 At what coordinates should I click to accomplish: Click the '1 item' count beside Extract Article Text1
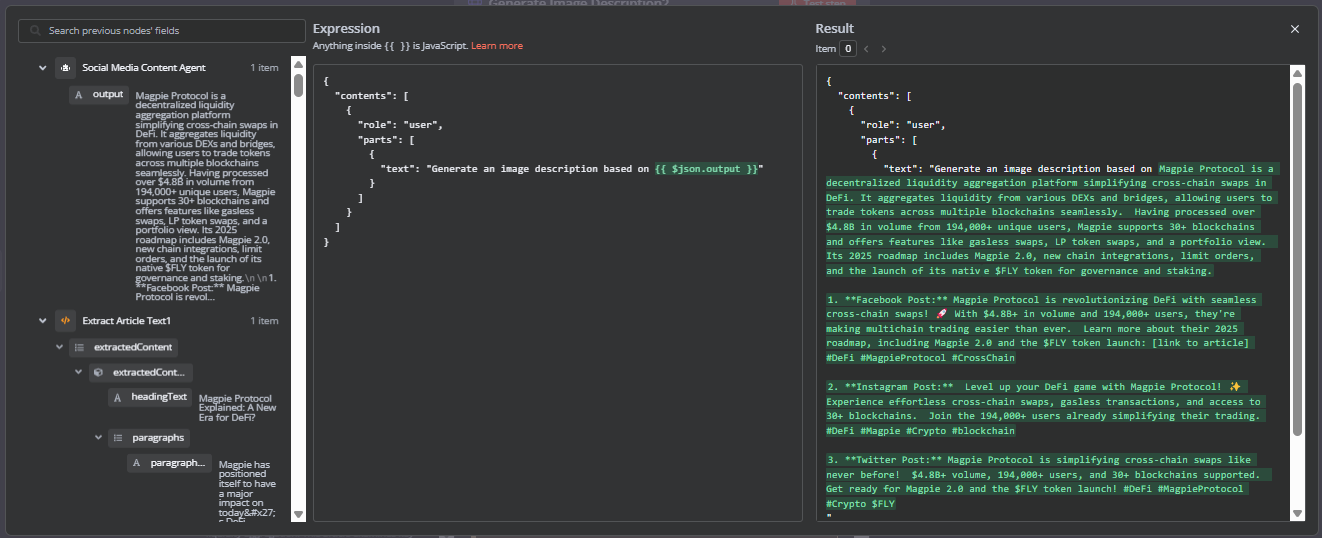coord(264,321)
